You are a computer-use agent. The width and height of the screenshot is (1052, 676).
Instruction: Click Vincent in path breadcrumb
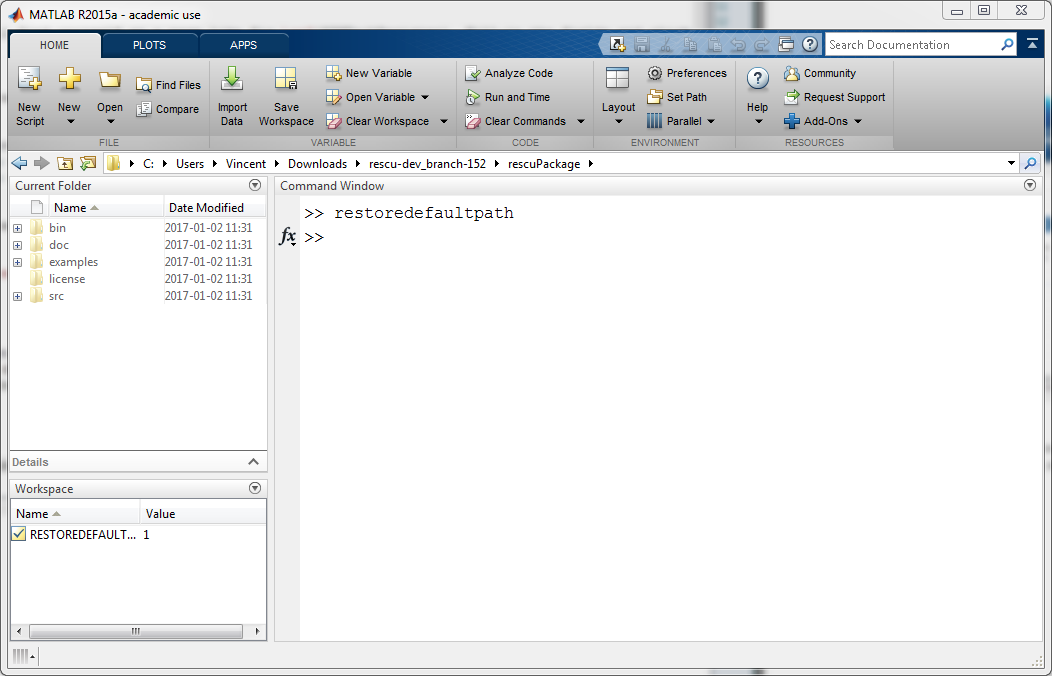pyautogui.click(x=246, y=164)
